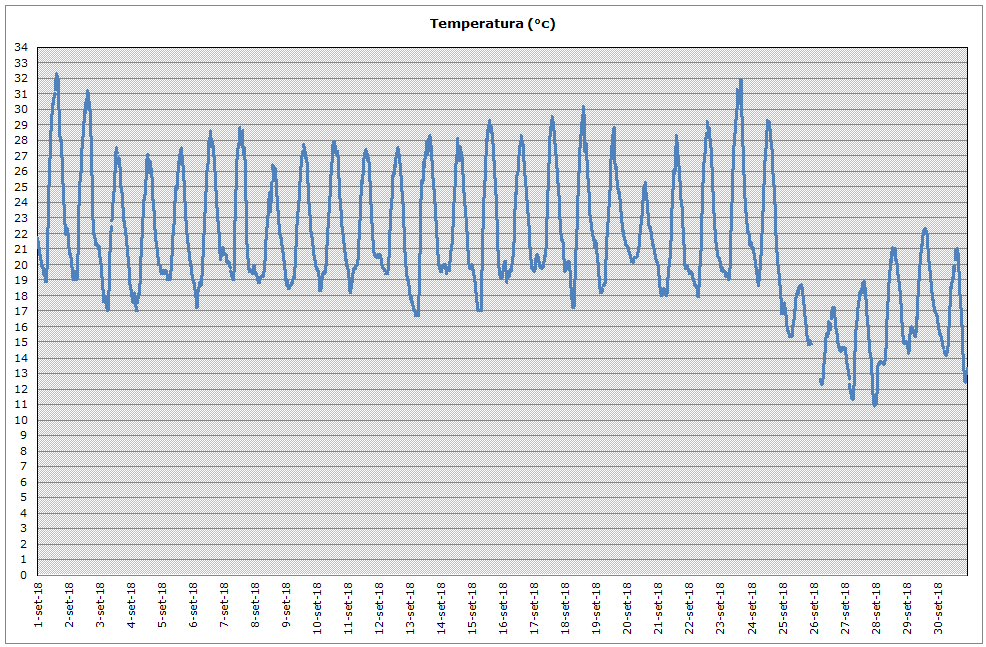Click the chart title Temperatura (°c)
The width and height of the screenshot is (986, 647).
(x=492, y=24)
